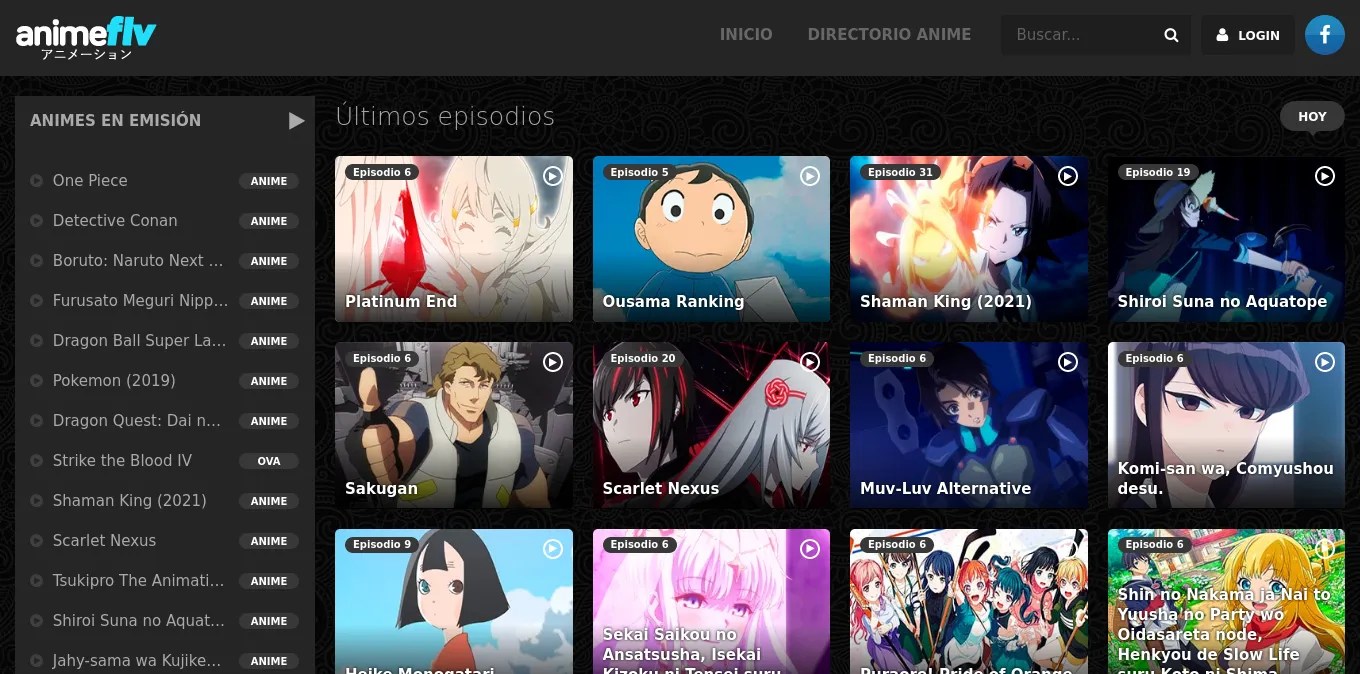Click bullet icon beside Detective Conan
The width and height of the screenshot is (1360, 674).
[x=37, y=221]
